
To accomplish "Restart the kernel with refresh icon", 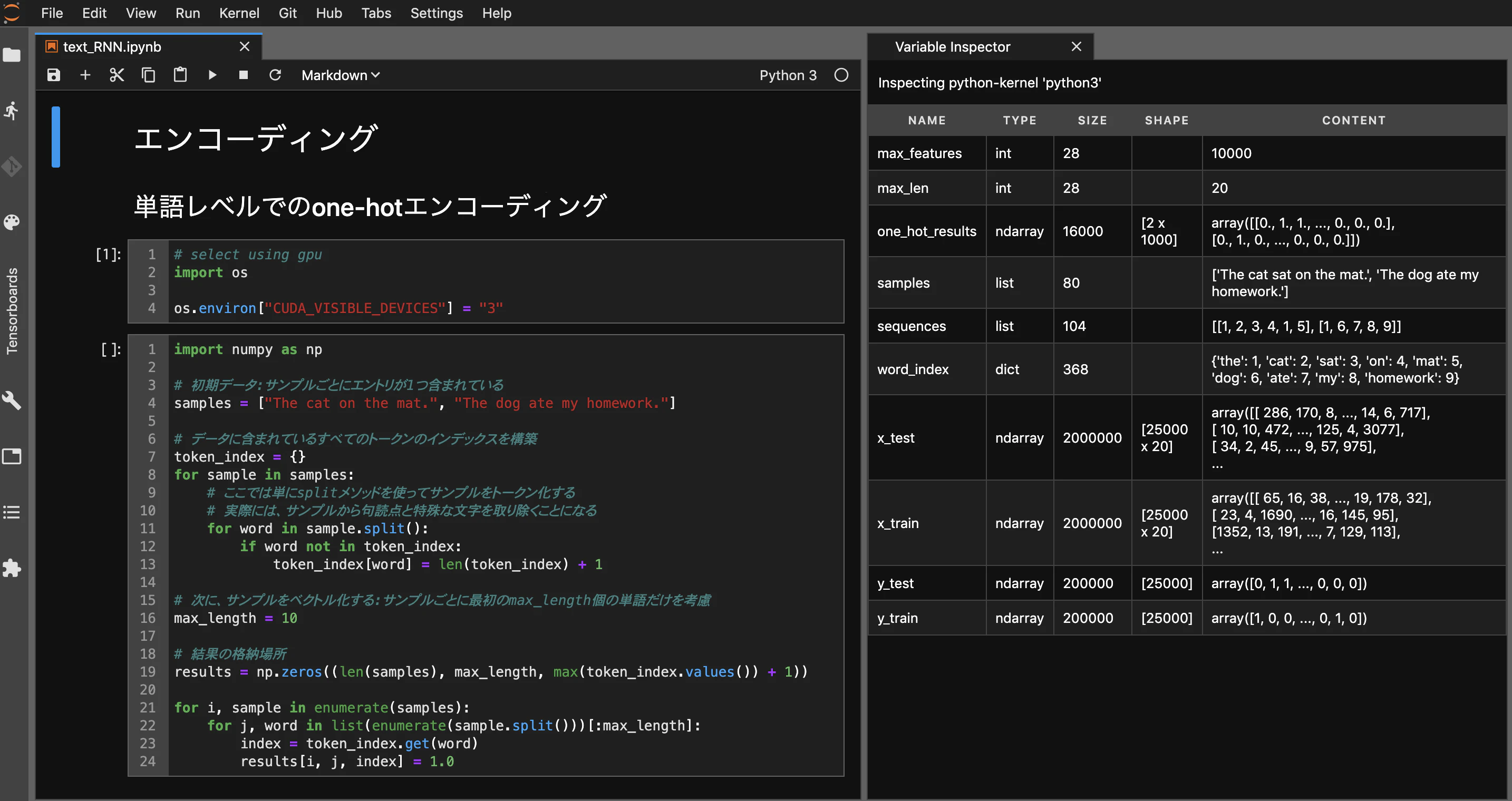I will [275, 75].
